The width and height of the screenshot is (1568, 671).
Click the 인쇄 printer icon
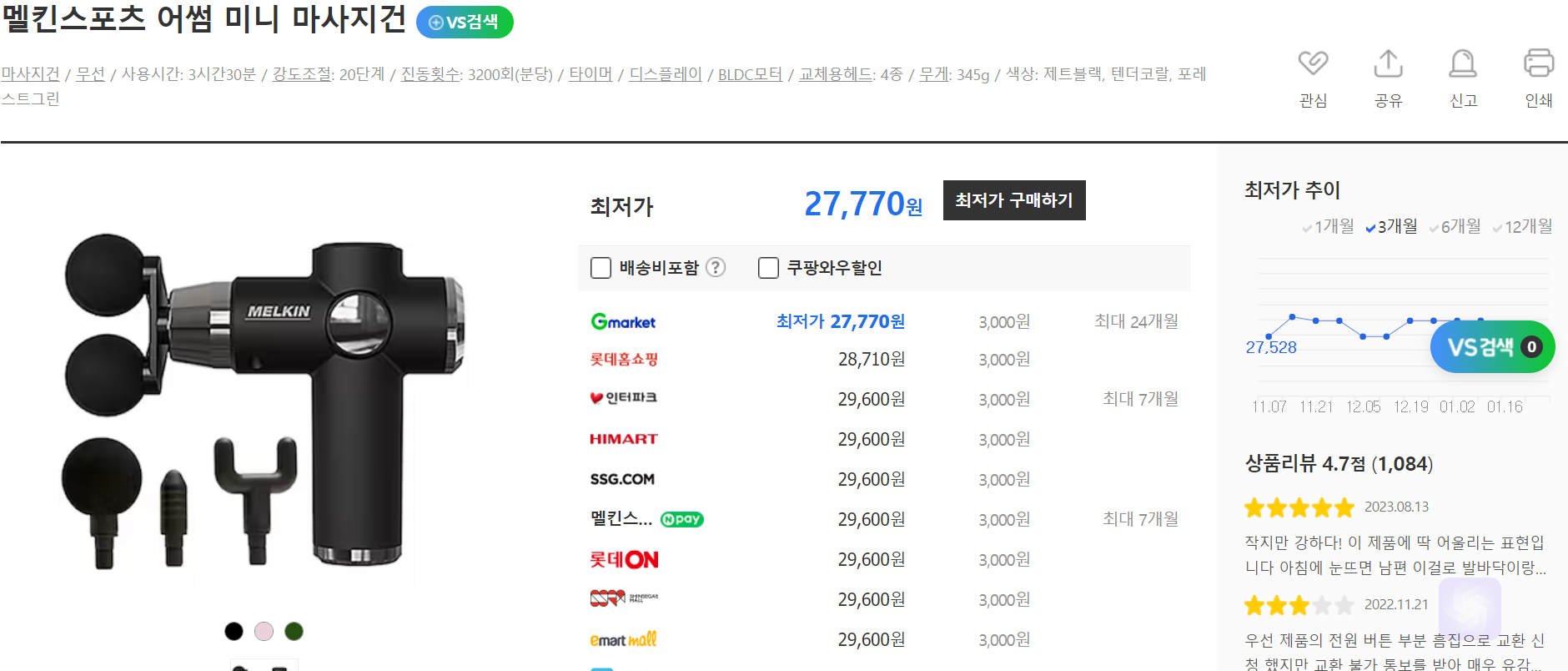(1538, 63)
